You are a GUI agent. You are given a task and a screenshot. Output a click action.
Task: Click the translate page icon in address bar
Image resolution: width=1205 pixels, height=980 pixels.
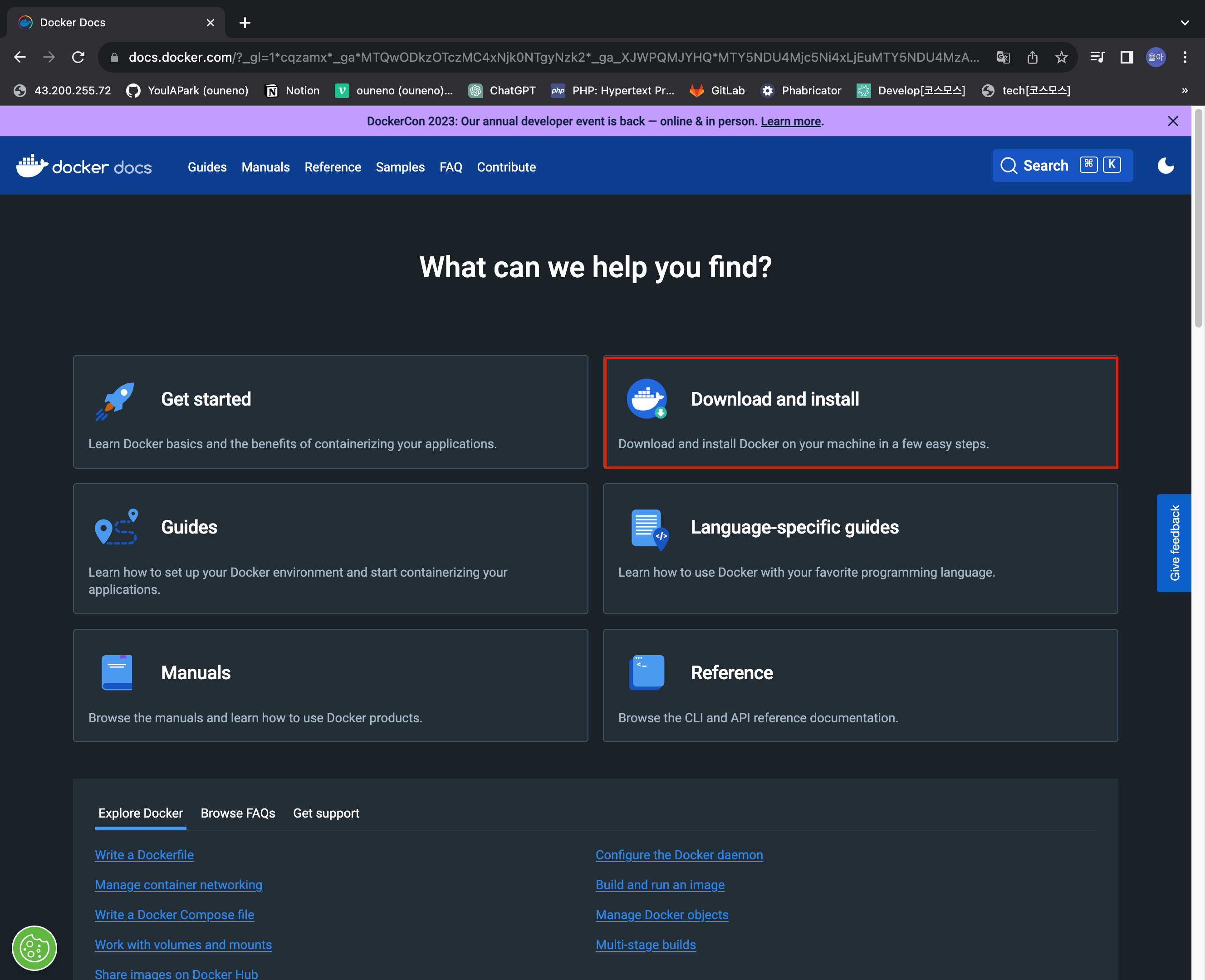point(1003,57)
